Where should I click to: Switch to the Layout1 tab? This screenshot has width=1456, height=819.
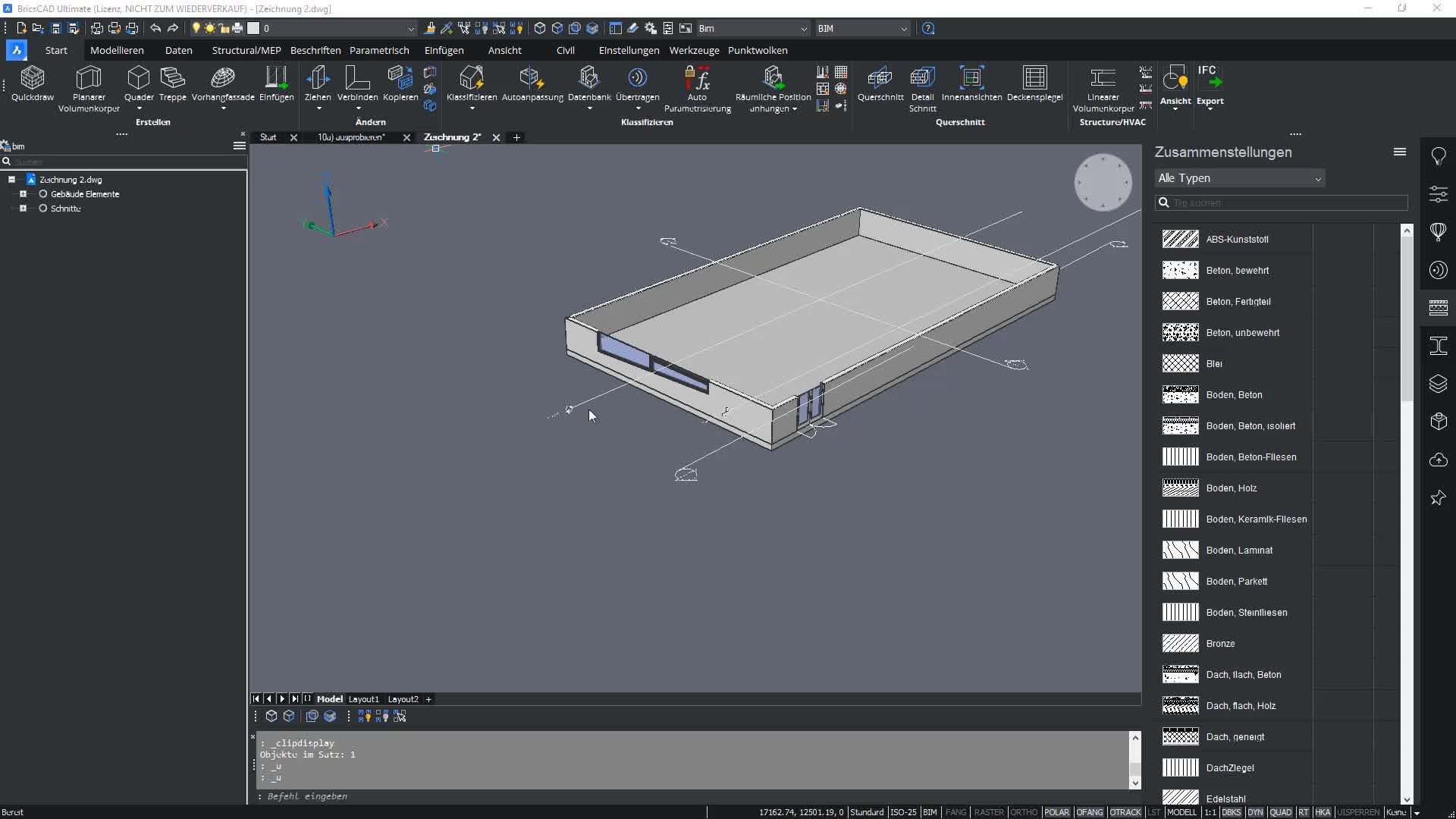[x=363, y=699]
